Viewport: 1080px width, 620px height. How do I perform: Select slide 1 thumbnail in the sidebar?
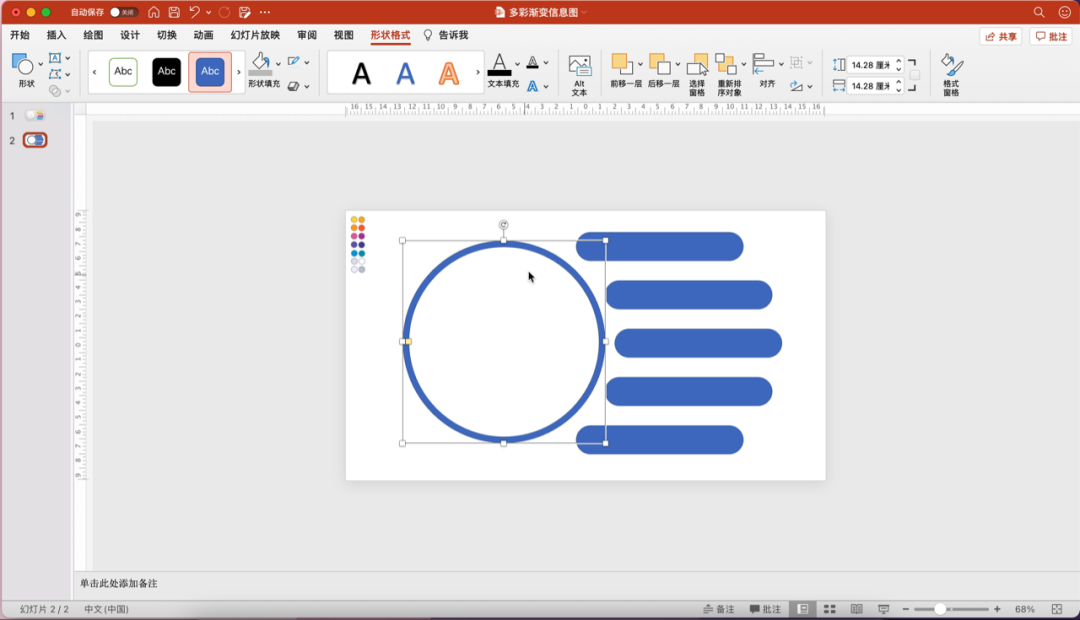tap(35, 116)
